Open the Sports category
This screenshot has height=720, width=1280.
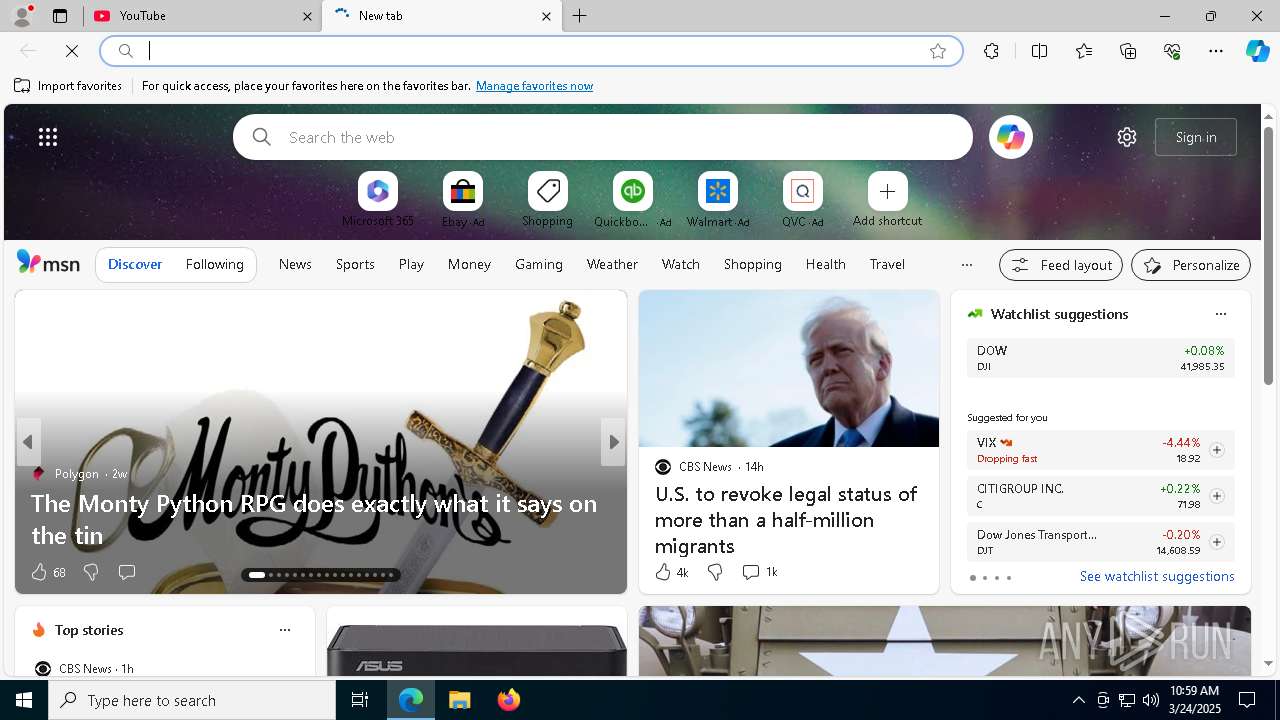click(x=355, y=264)
